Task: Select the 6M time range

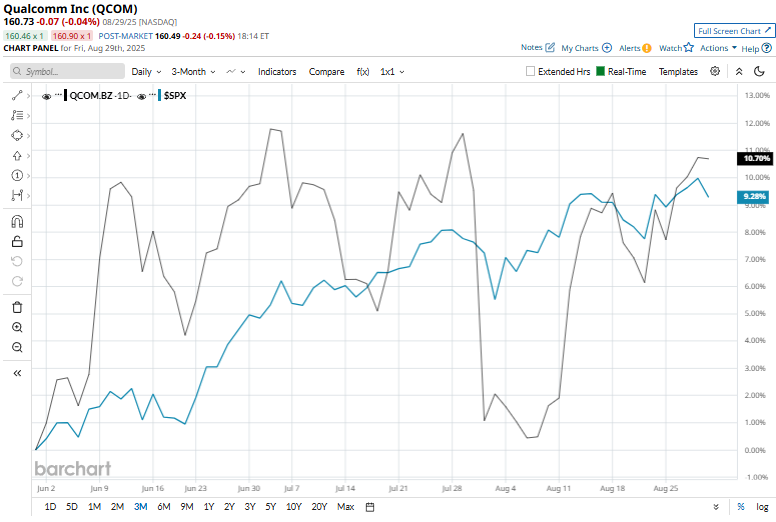Action: coord(164,507)
